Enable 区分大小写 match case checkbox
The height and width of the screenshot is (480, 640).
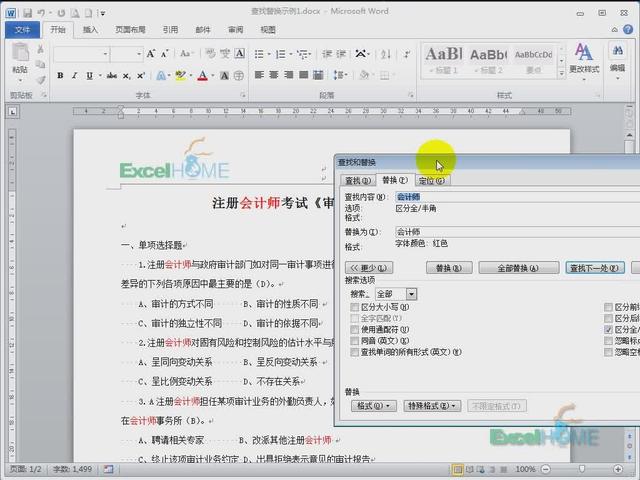click(355, 307)
